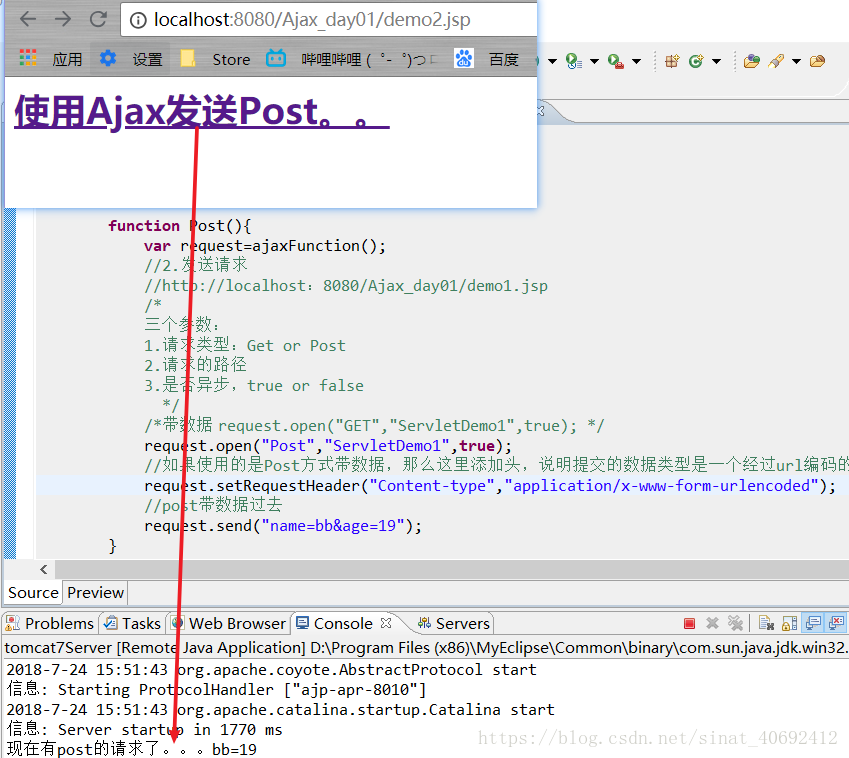Click console line 'Server startup in 1770 ms'

click(x=170, y=730)
